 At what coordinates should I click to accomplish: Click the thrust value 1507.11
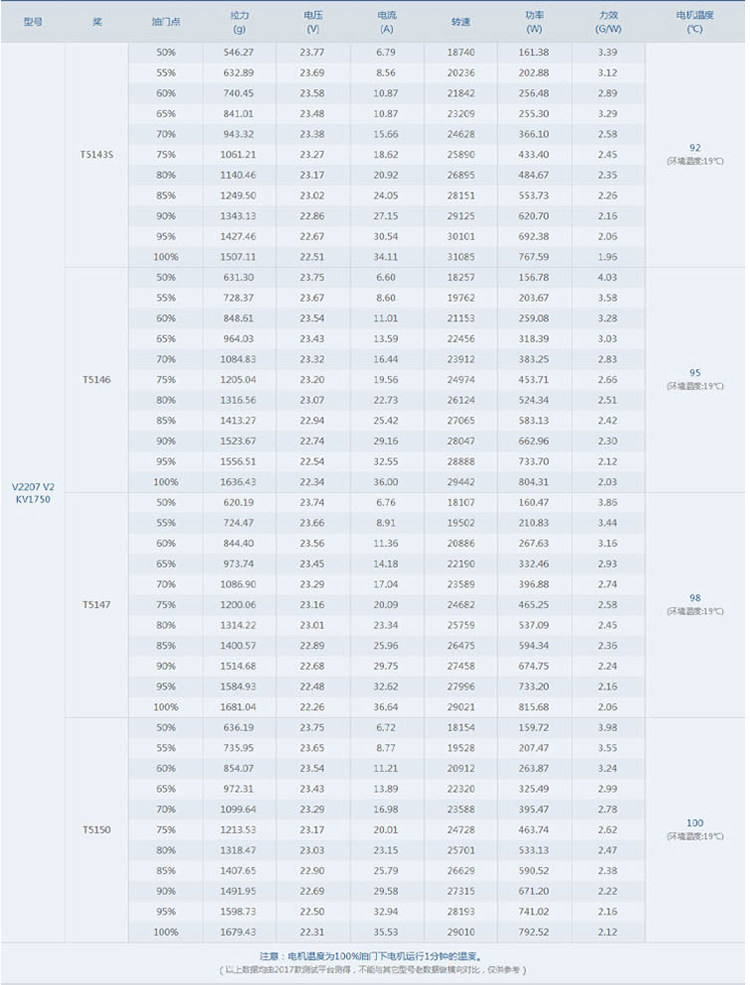(x=238, y=257)
